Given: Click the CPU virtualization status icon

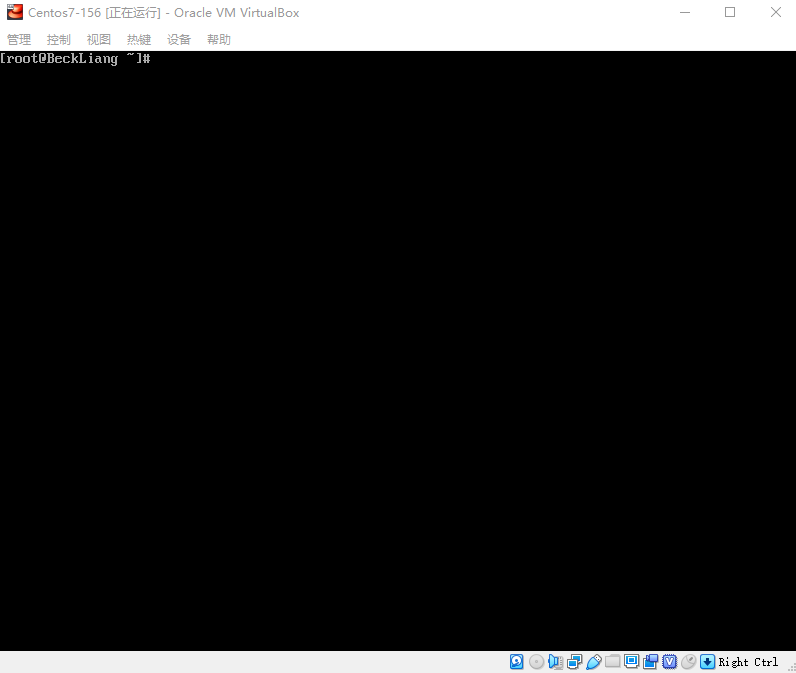Looking at the screenshot, I should (x=670, y=661).
